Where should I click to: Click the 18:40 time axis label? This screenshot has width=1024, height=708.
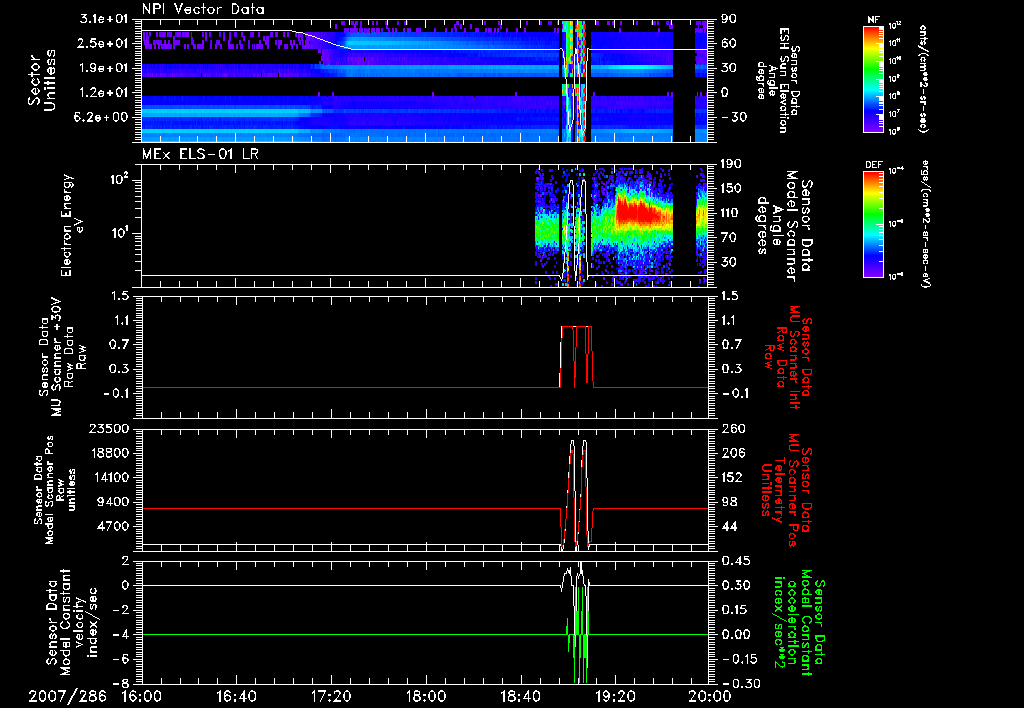tap(520, 696)
